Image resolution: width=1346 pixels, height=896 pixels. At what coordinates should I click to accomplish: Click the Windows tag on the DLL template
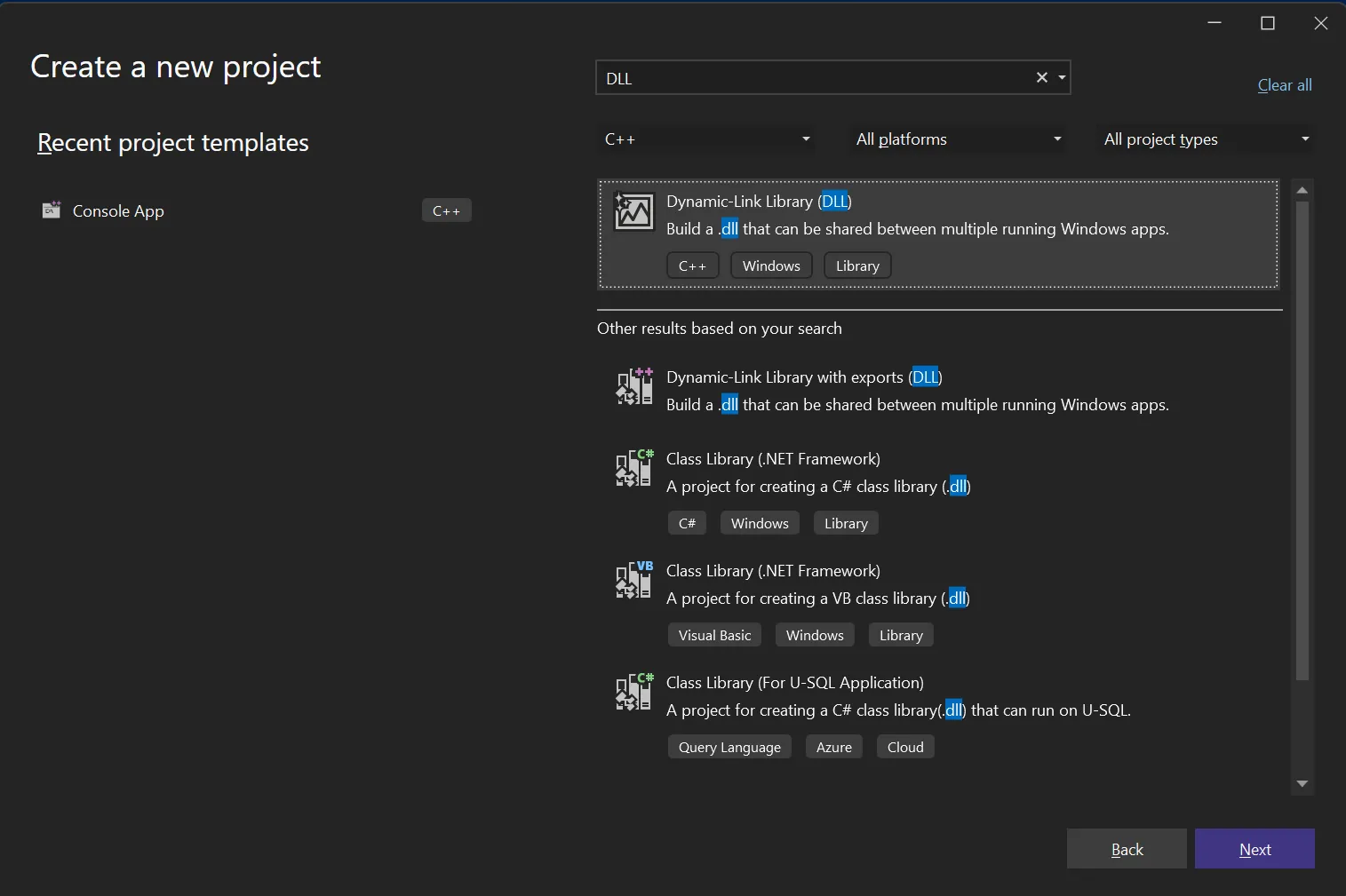(x=770, y=265)
